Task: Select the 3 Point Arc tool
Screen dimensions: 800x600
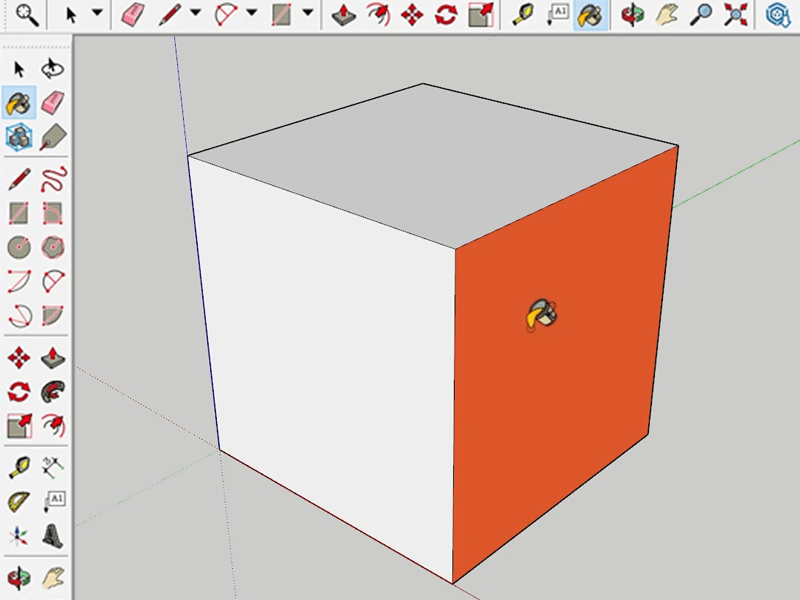Action: click(x=20, y=315)
